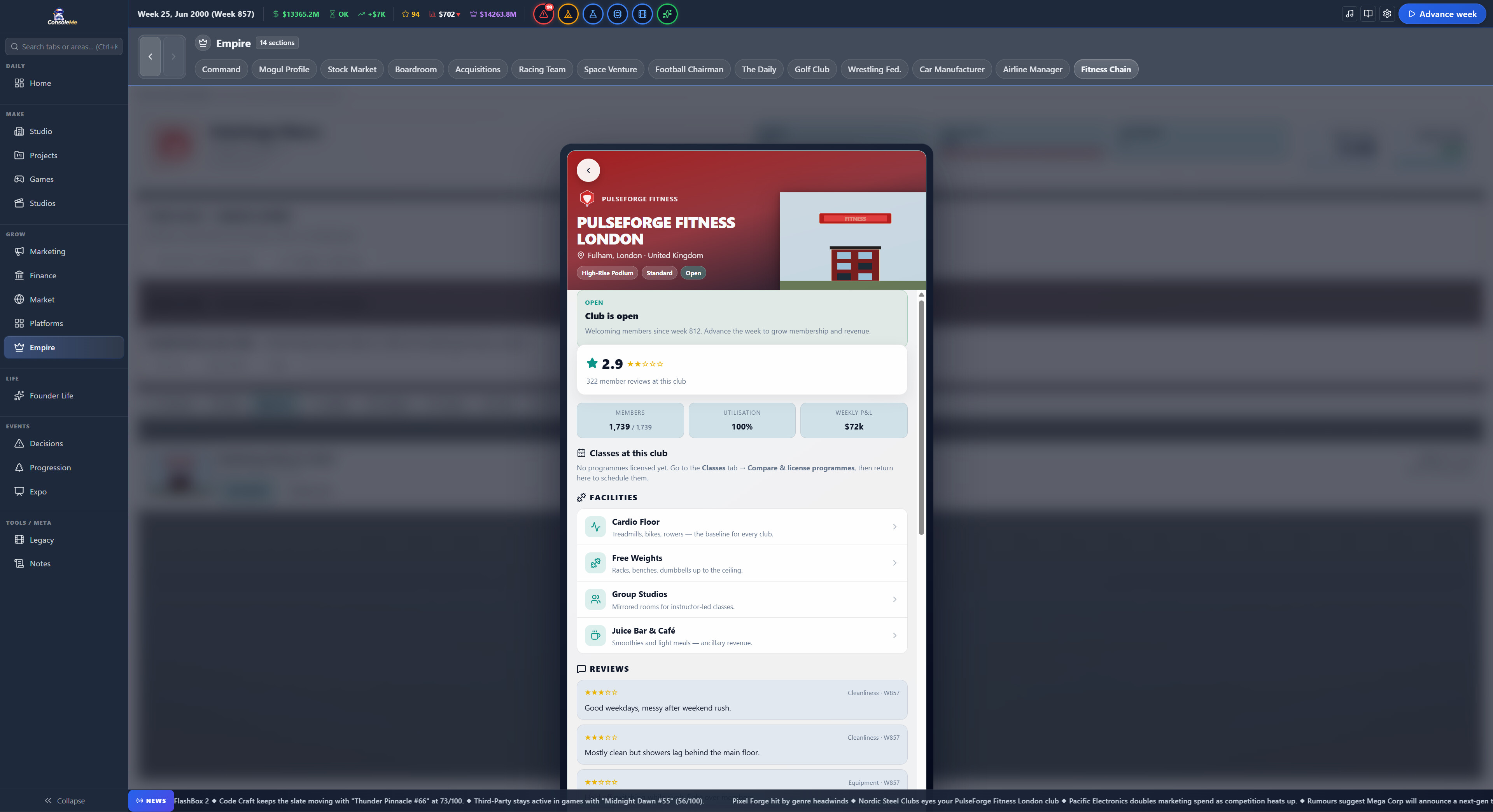1493x812 pixels.
Task: Click the calendar icon beside Classes at this club
Action: click(x=581, y=454)
